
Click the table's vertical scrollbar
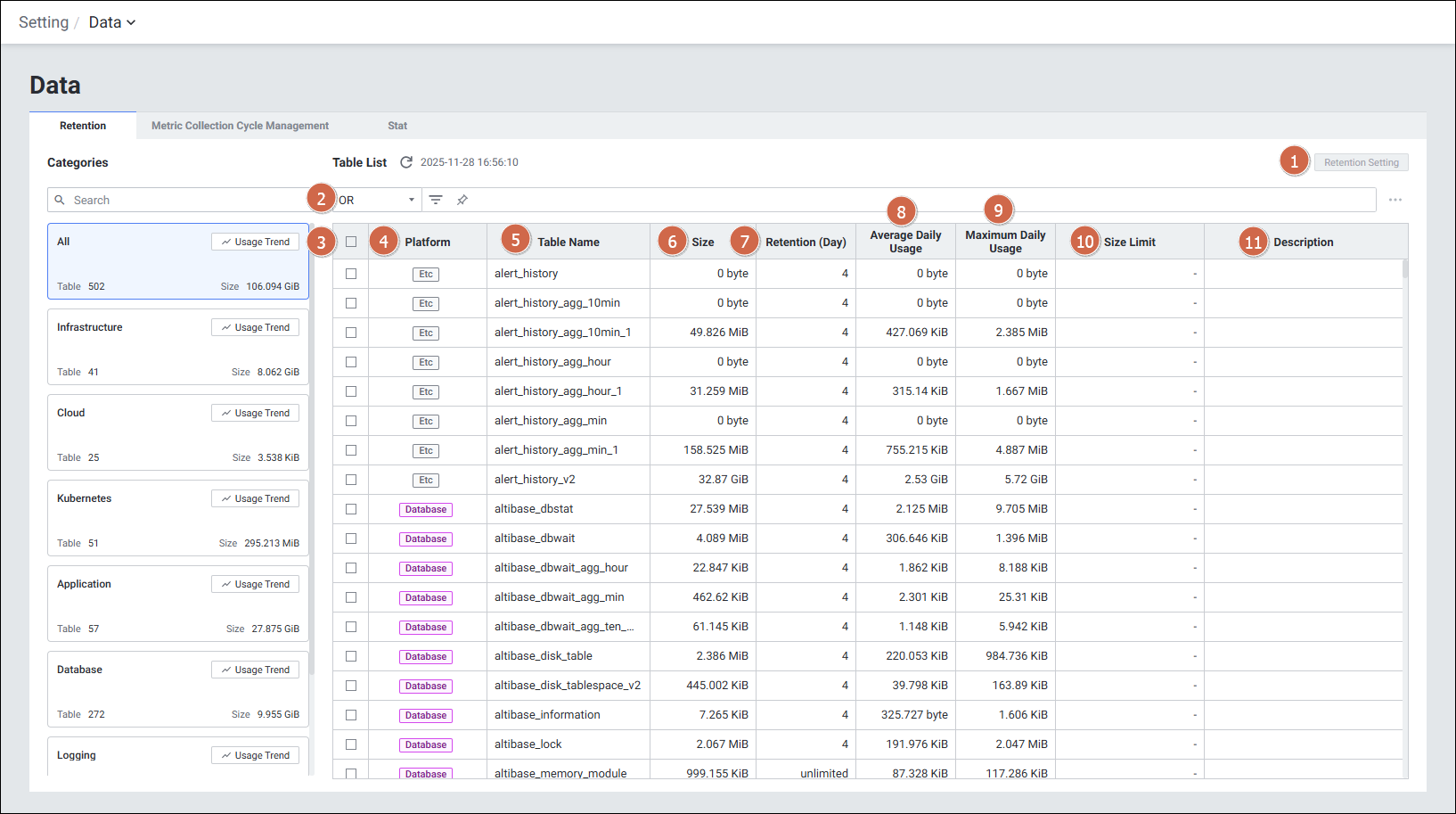[x=1405, y=269]
